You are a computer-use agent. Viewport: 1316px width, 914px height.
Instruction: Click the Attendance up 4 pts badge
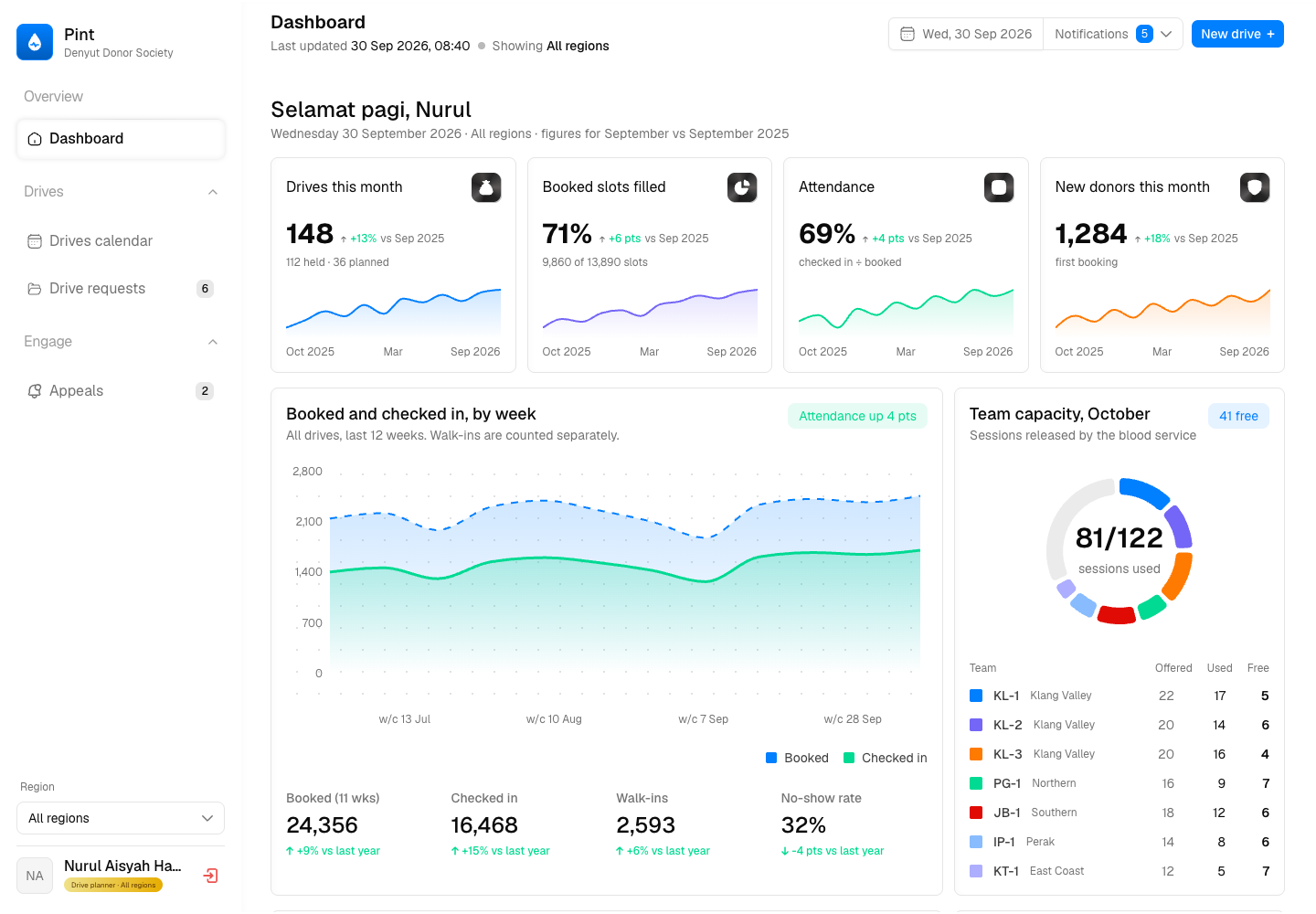point(857,416)
